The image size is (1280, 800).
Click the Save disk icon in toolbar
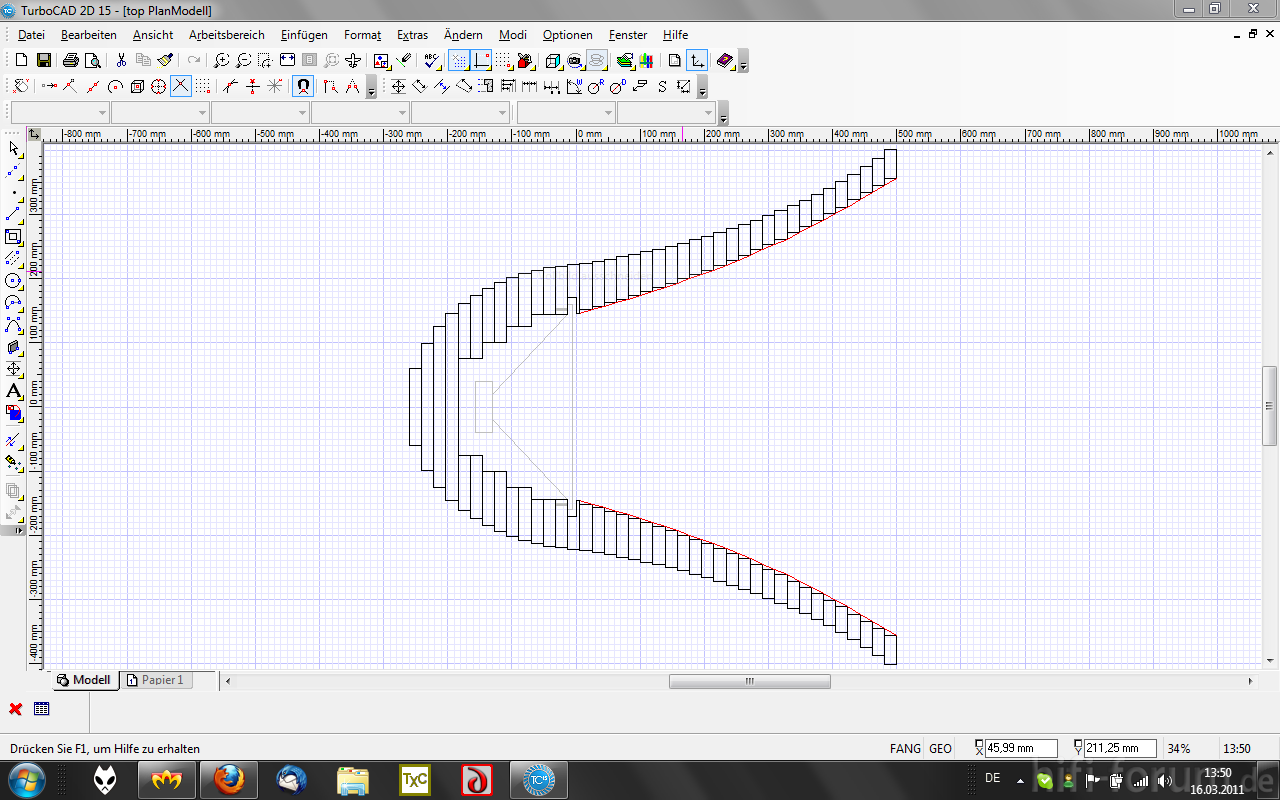pyautogui.click(x=44, y=61)
